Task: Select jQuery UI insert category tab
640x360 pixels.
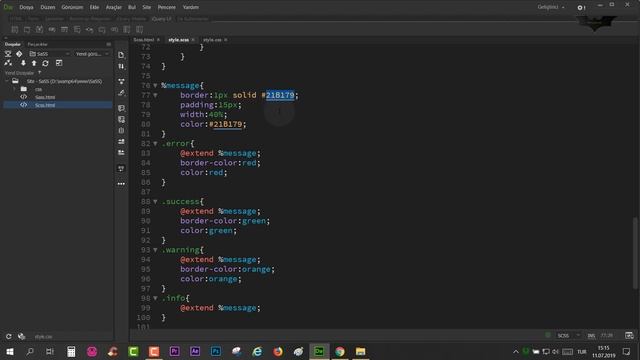Action: pyautogui.click(x=162, y=19)
